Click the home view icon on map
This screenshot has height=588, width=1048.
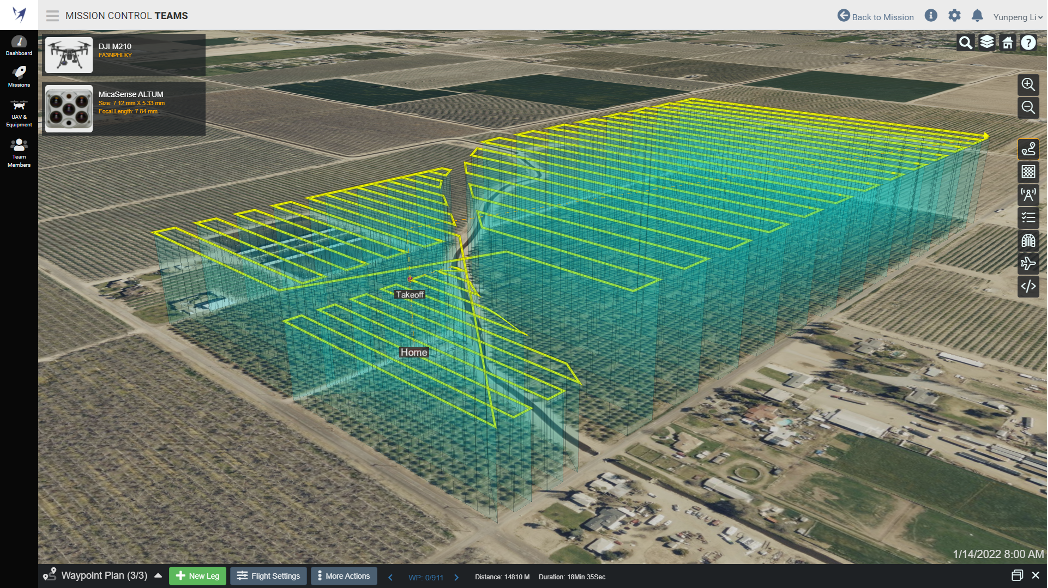[x=1007, y=43]
